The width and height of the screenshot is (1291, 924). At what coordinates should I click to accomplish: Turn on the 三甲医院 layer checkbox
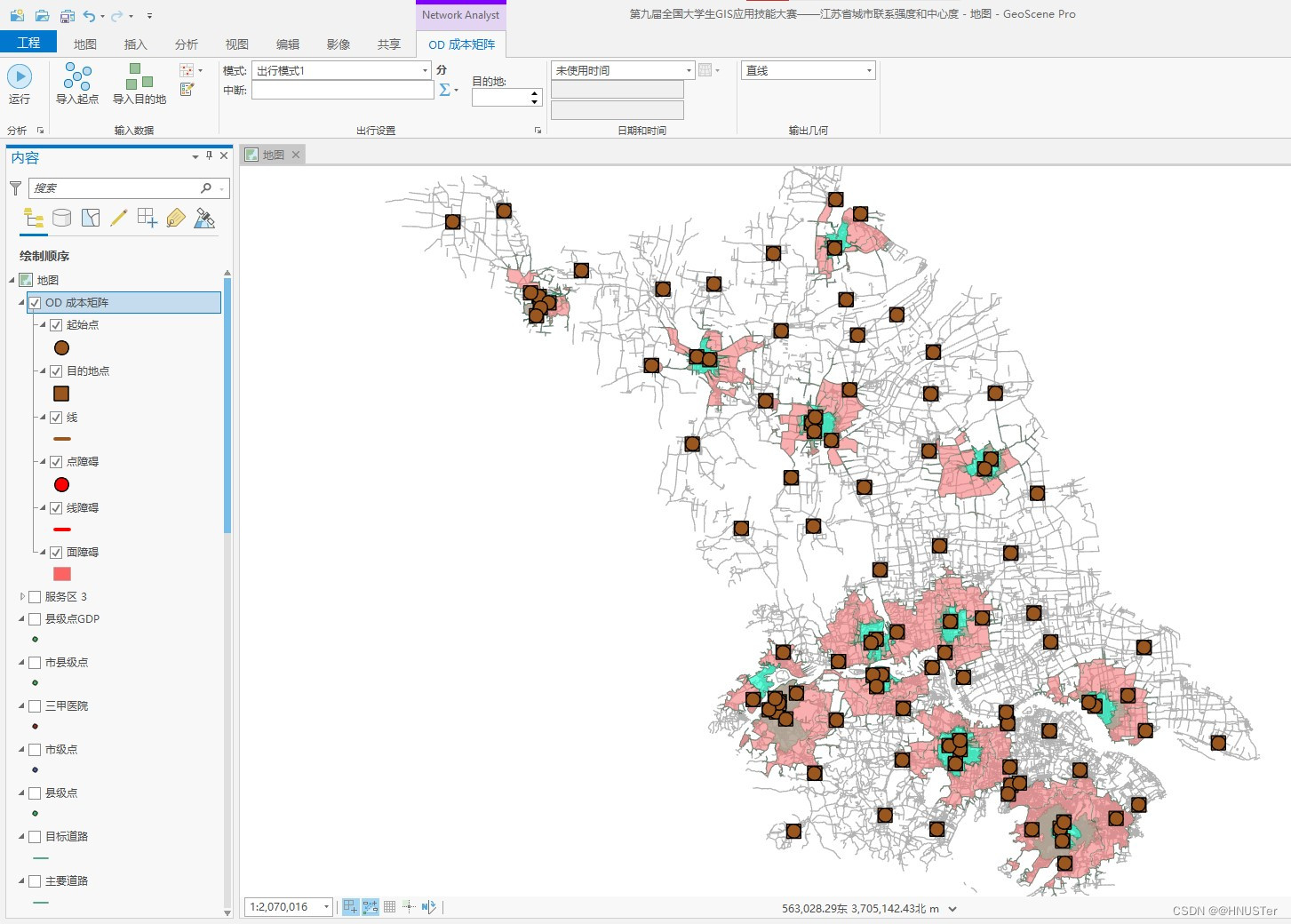click(x=35, y=706)
